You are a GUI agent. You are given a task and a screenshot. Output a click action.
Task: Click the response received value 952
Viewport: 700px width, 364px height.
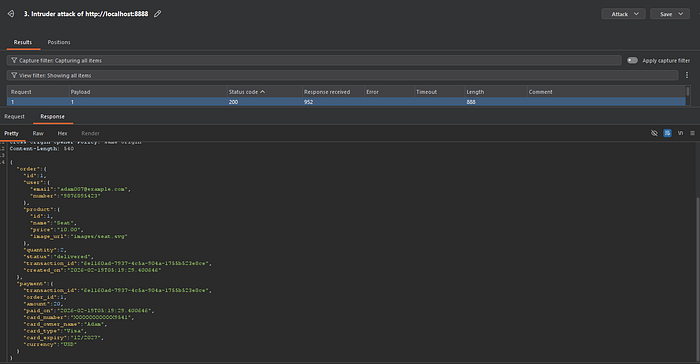point(308,102)
